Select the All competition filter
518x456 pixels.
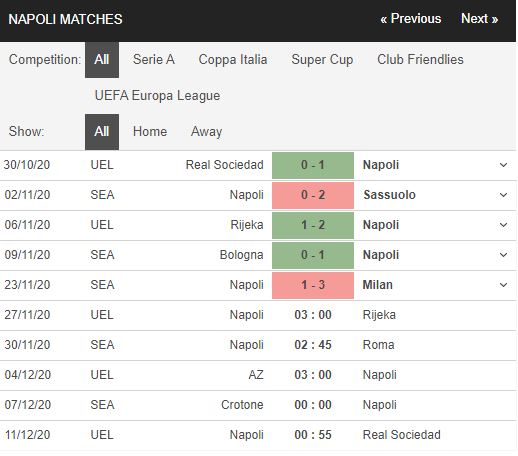(x=102, y=60)
